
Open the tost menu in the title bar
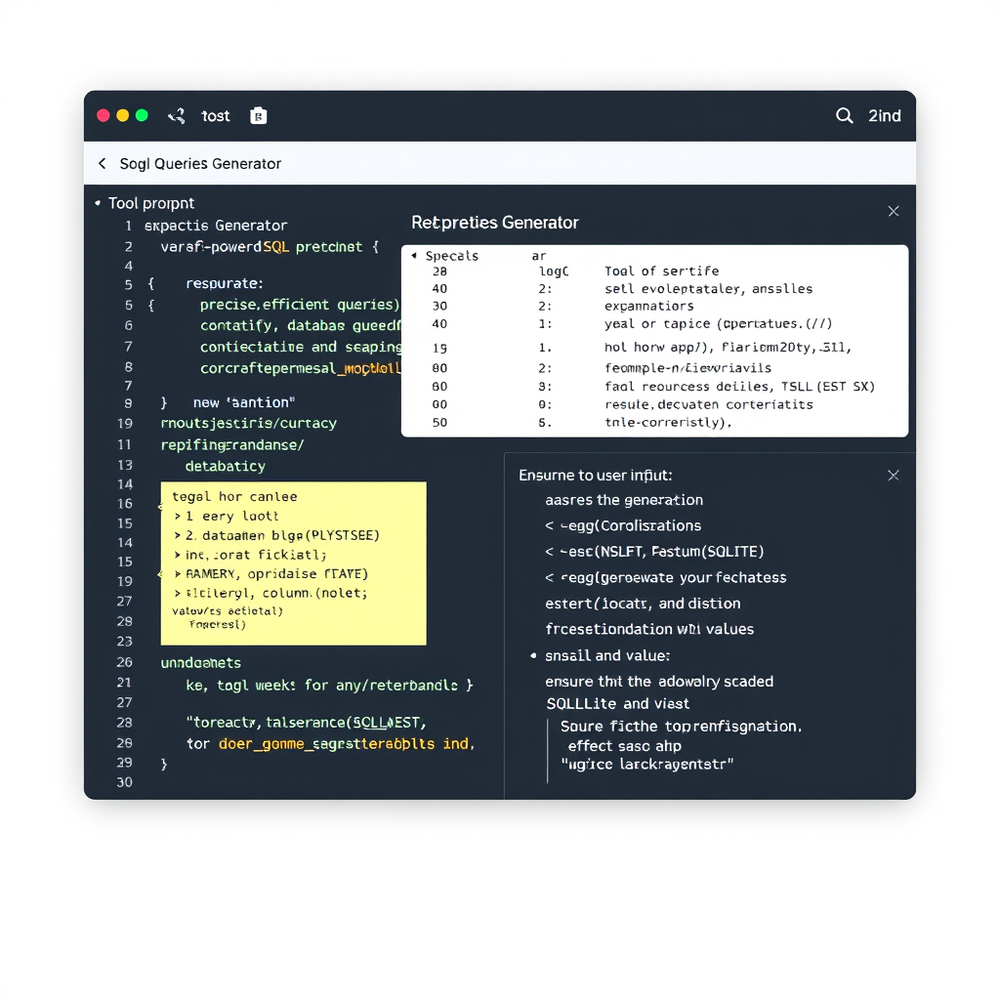pos(215,115)
